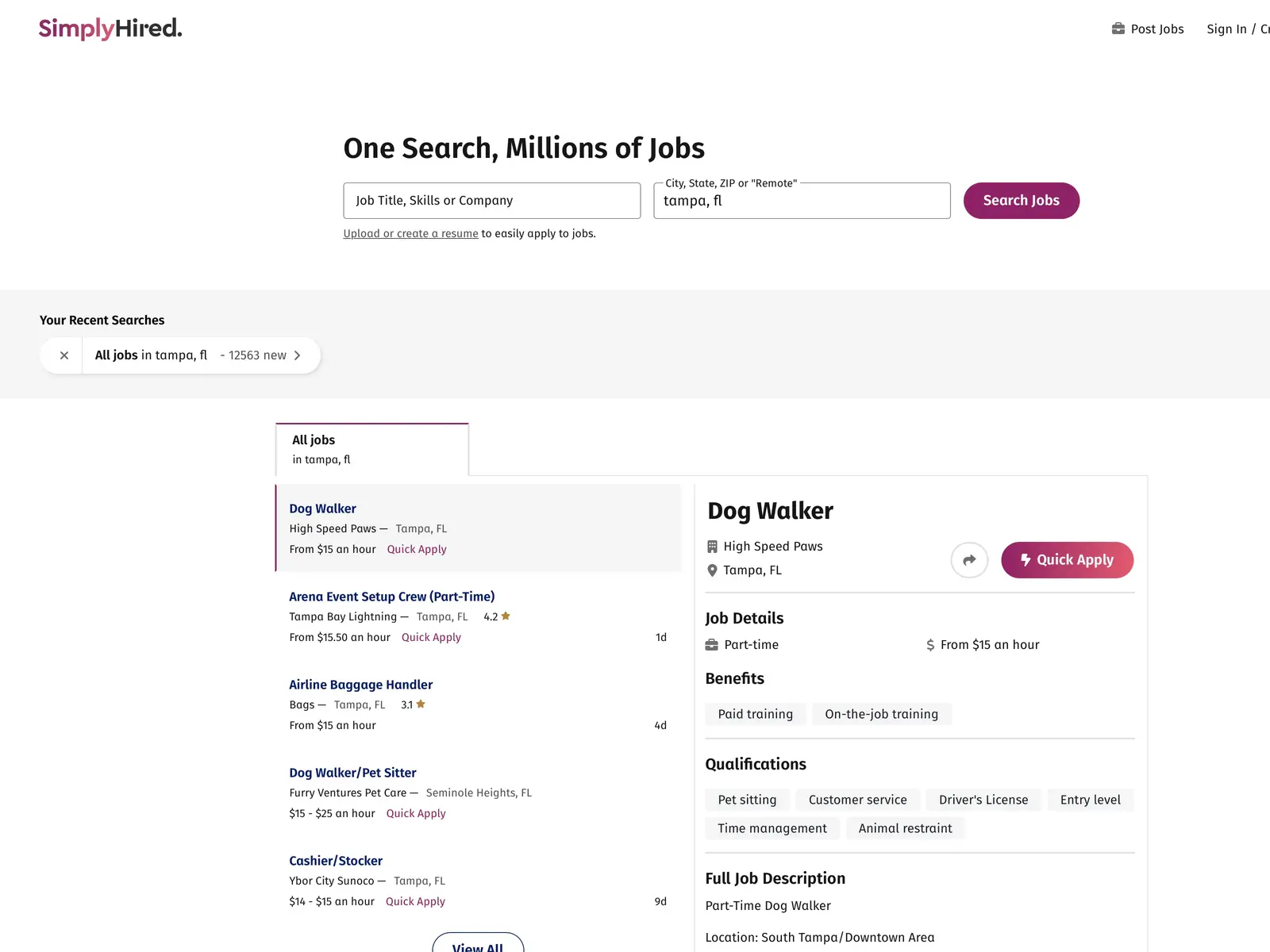1270x952 pixels.
Task: Click Quick Apply under High Speed Paws listing
Action: pos(417,549)
